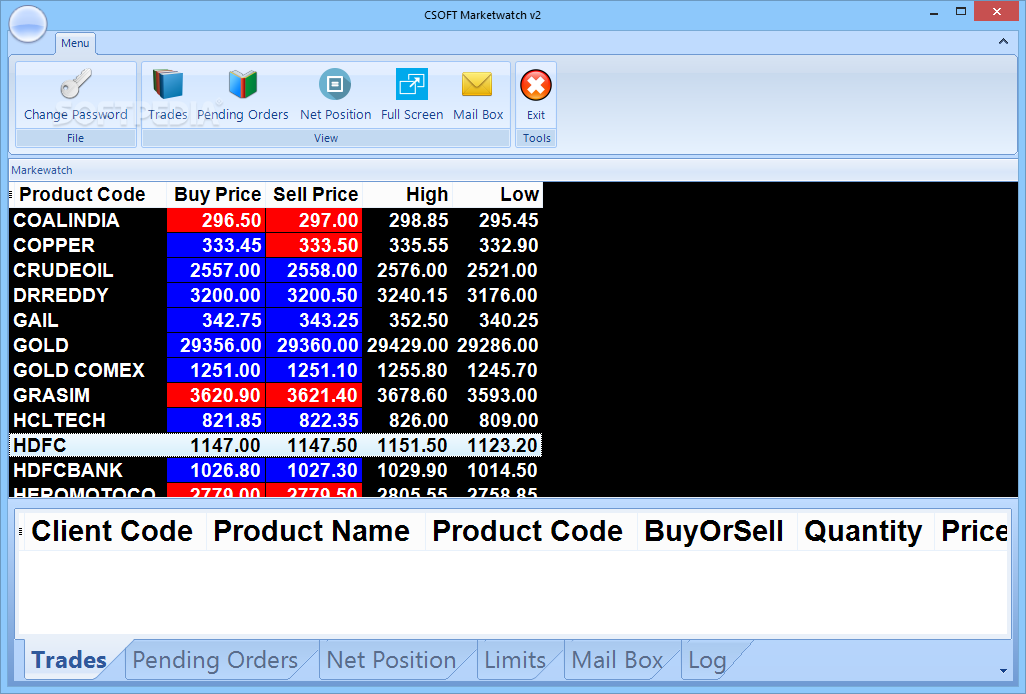
Task: Open the Log tab
Action: (707, 660)
